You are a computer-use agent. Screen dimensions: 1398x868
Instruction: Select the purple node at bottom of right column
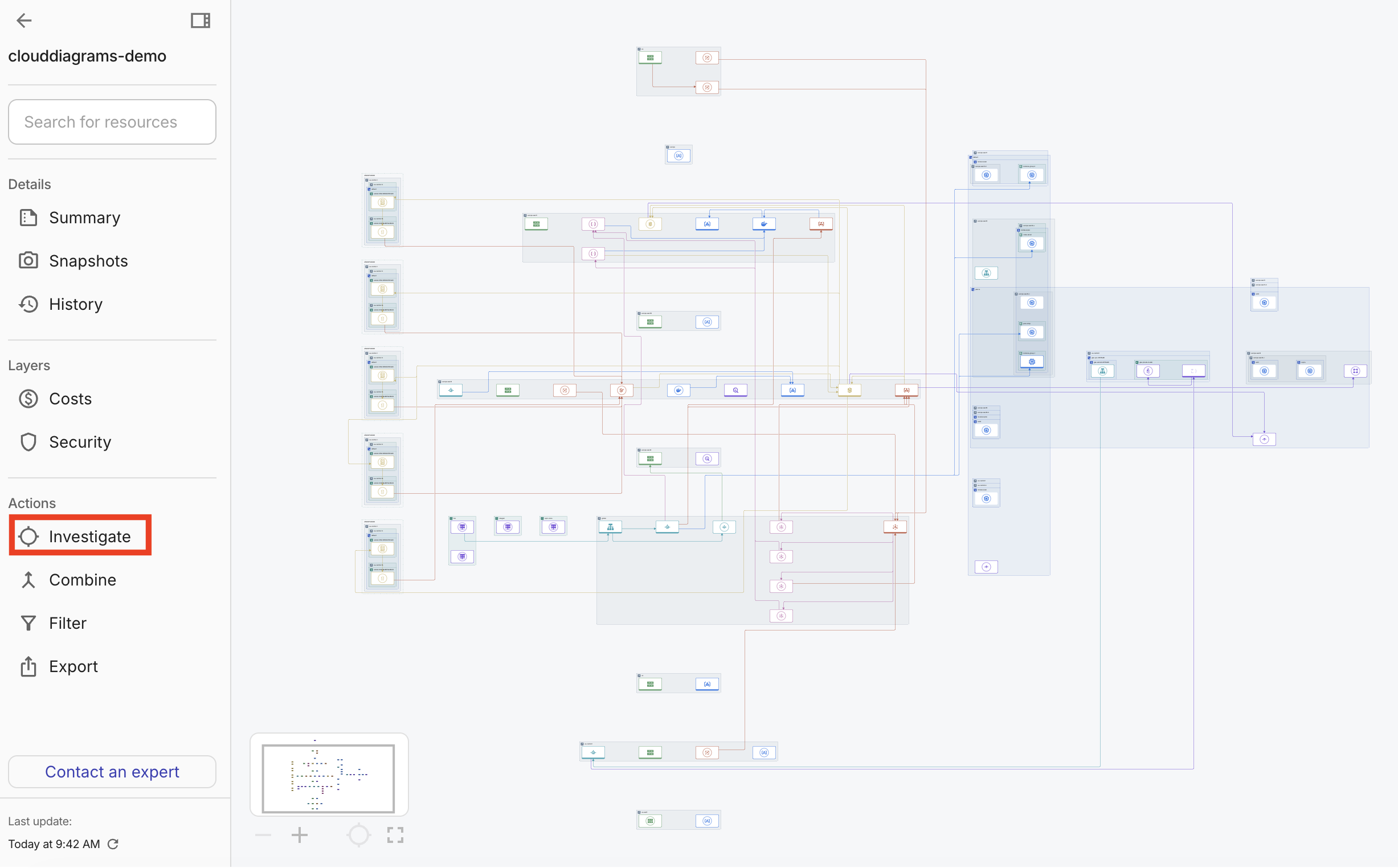click(x=986, y=567)
